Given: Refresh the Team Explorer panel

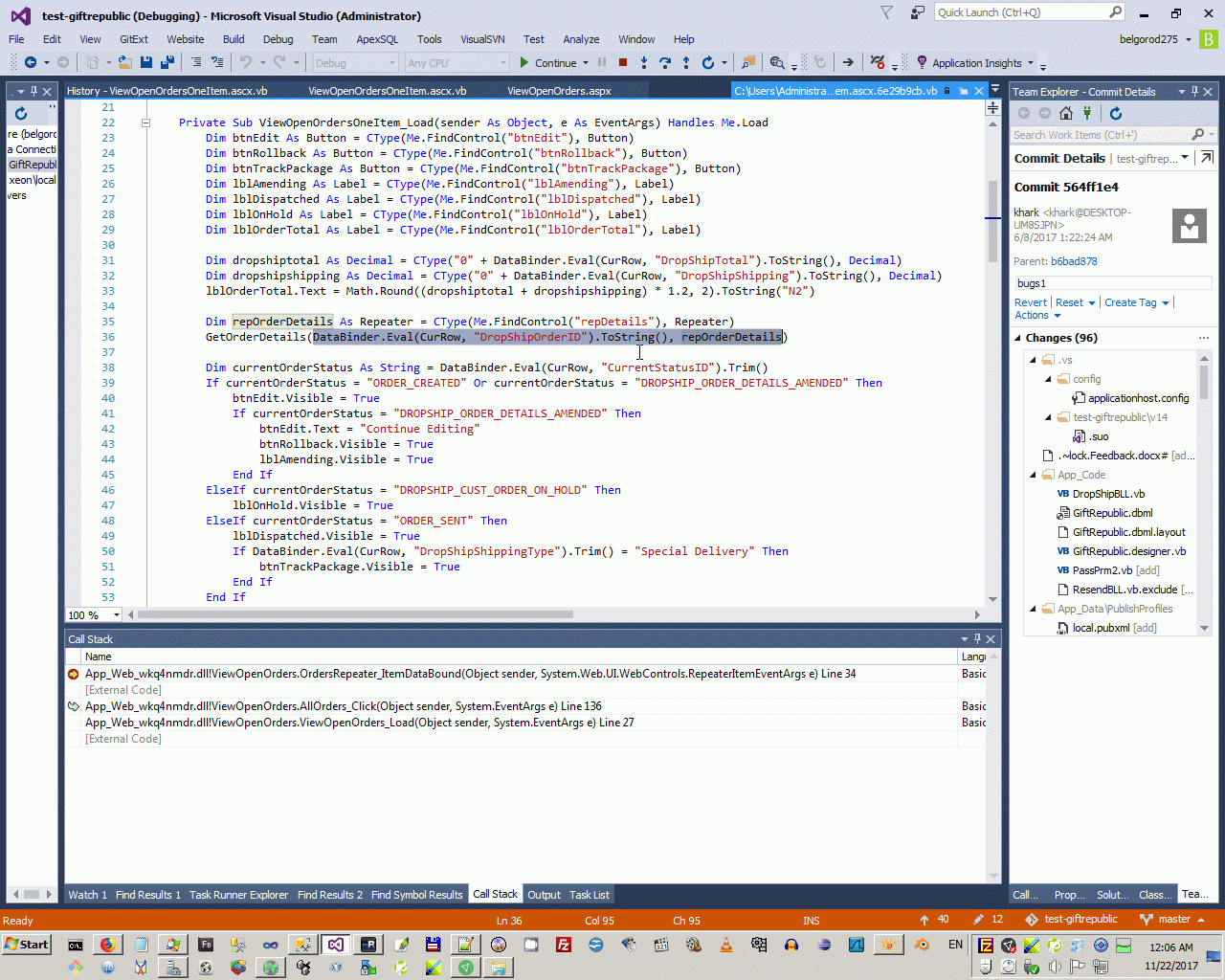Looking at the screenshot, I should click(x=1115, y=113).
